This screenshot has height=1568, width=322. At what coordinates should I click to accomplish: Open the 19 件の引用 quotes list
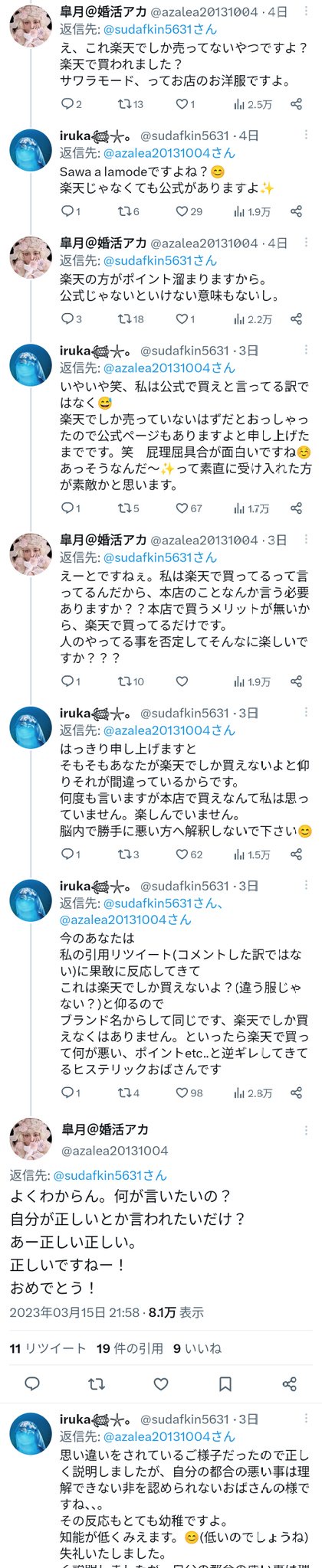click(130, 1347)
